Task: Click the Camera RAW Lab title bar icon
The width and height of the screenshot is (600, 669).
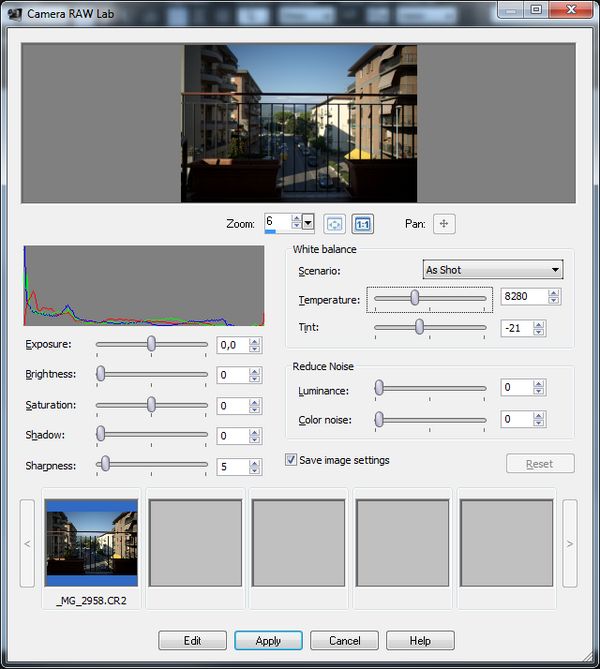Action: click(x=14, y=10)
